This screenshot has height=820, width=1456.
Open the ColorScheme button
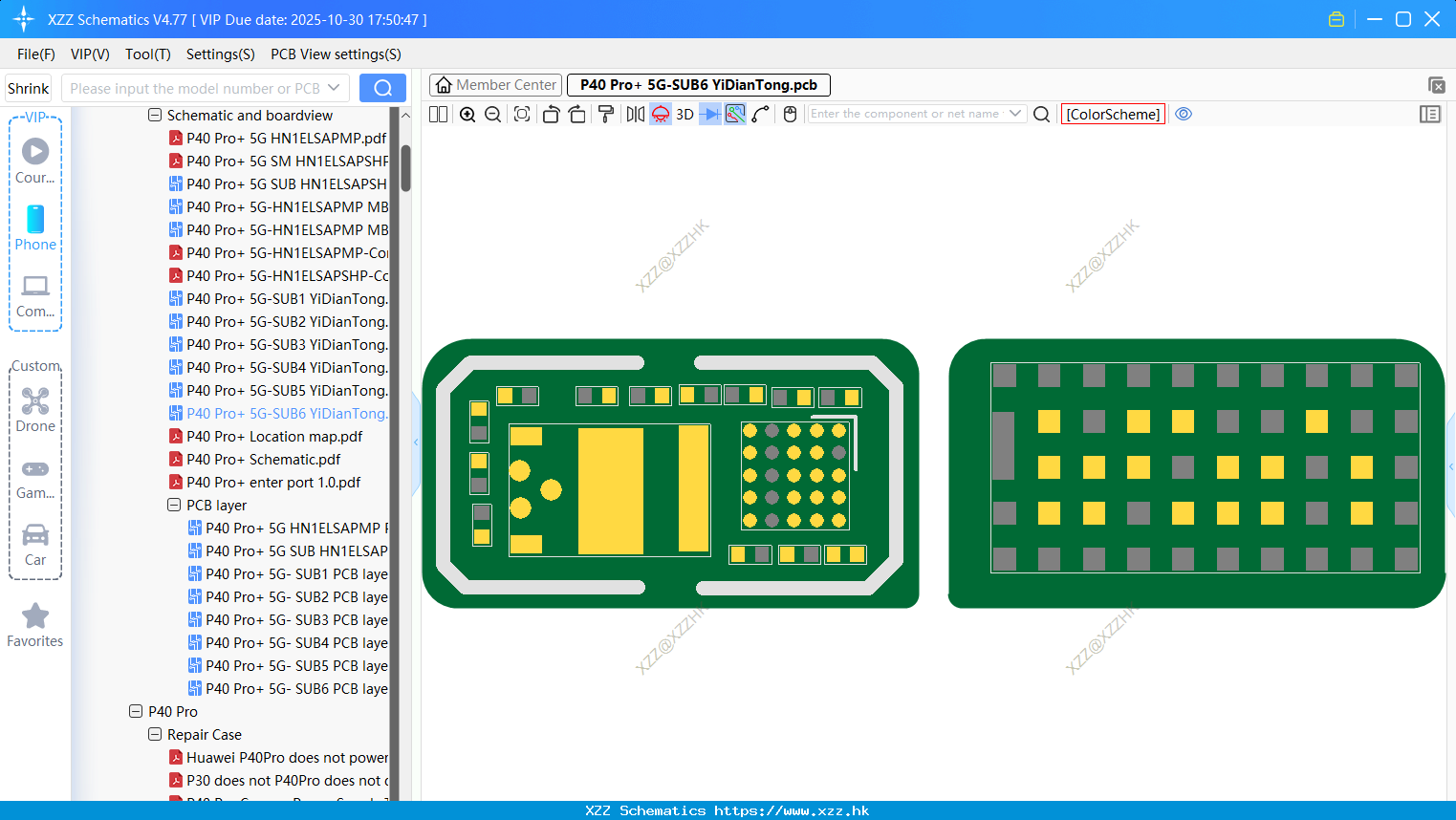1113,115
